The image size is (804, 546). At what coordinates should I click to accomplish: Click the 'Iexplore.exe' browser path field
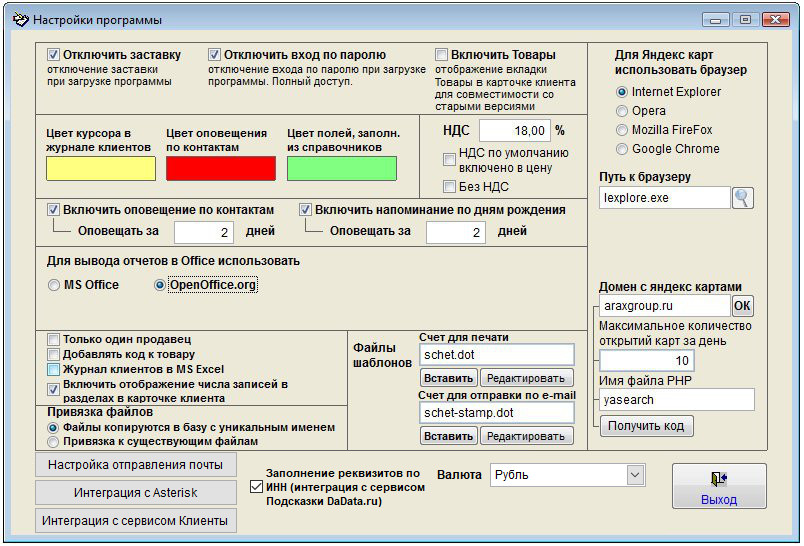(665, 198)
